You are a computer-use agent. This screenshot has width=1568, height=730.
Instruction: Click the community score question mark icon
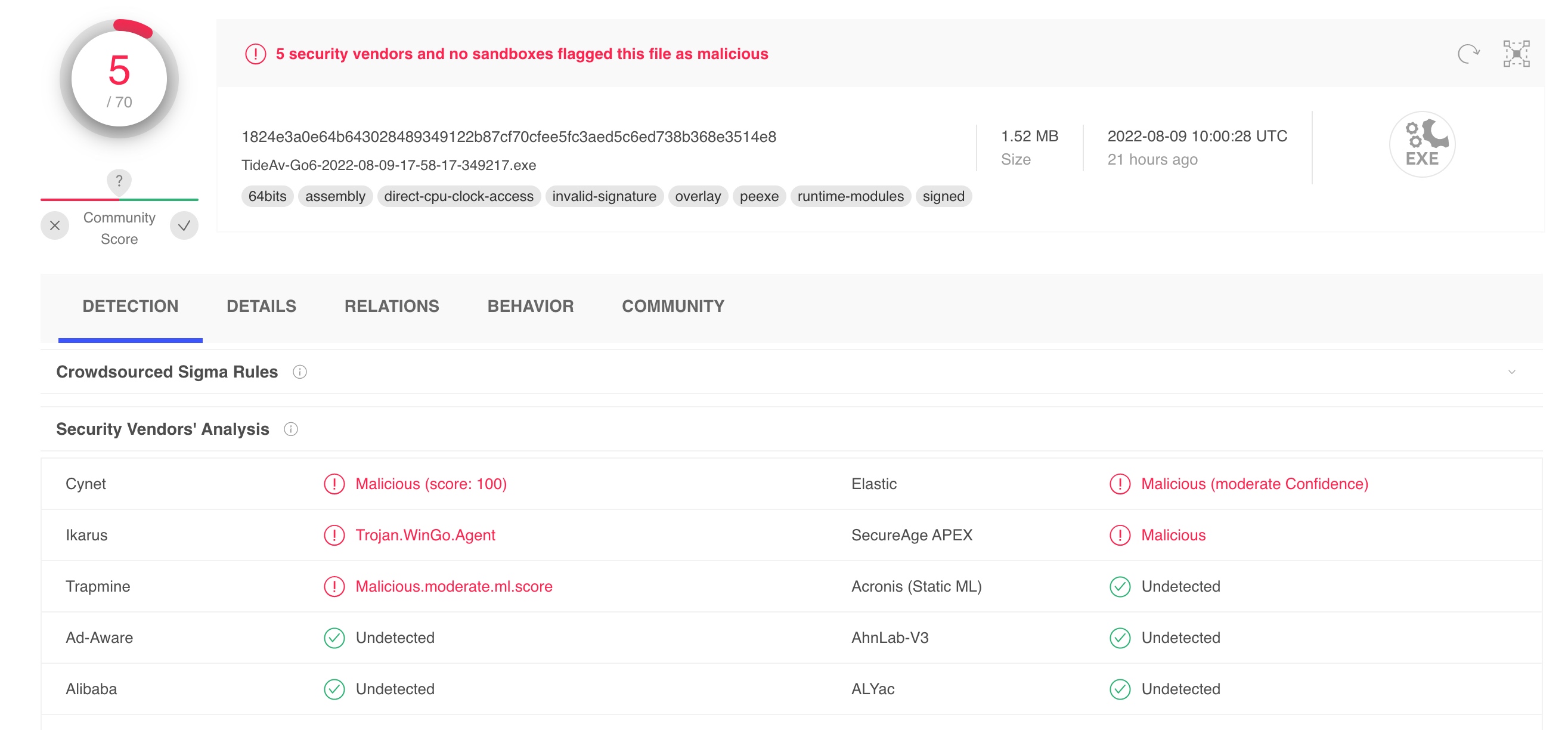tap(119, 181)
